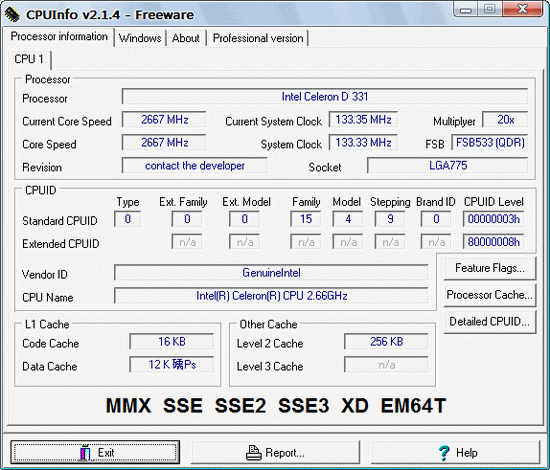The width and height of the screenshot is (550, 470).
Task: Click the Stepping value 9
Action: click(390, 219)
